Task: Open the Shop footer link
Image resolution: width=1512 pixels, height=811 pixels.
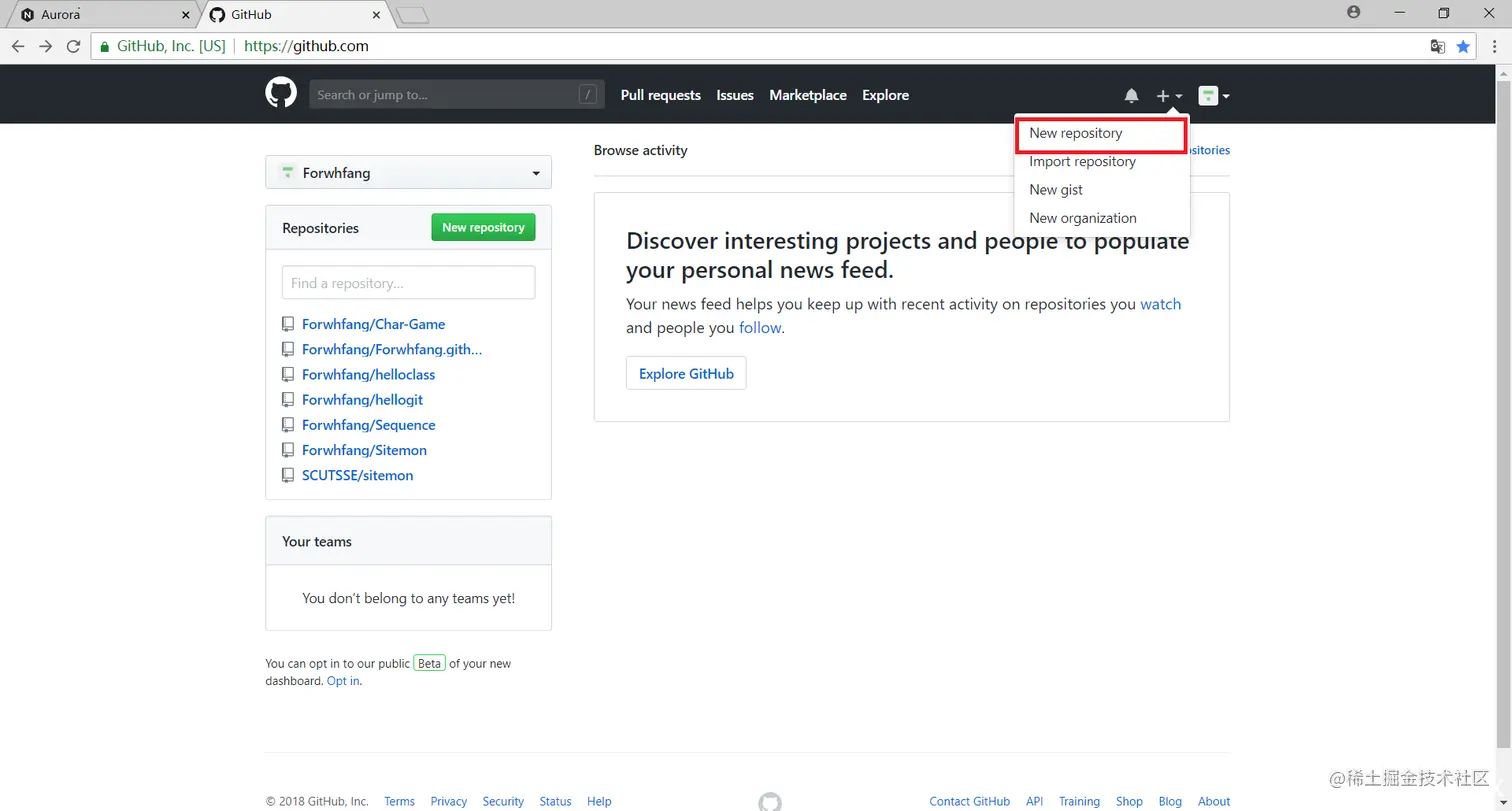Action: point(1129,801)
